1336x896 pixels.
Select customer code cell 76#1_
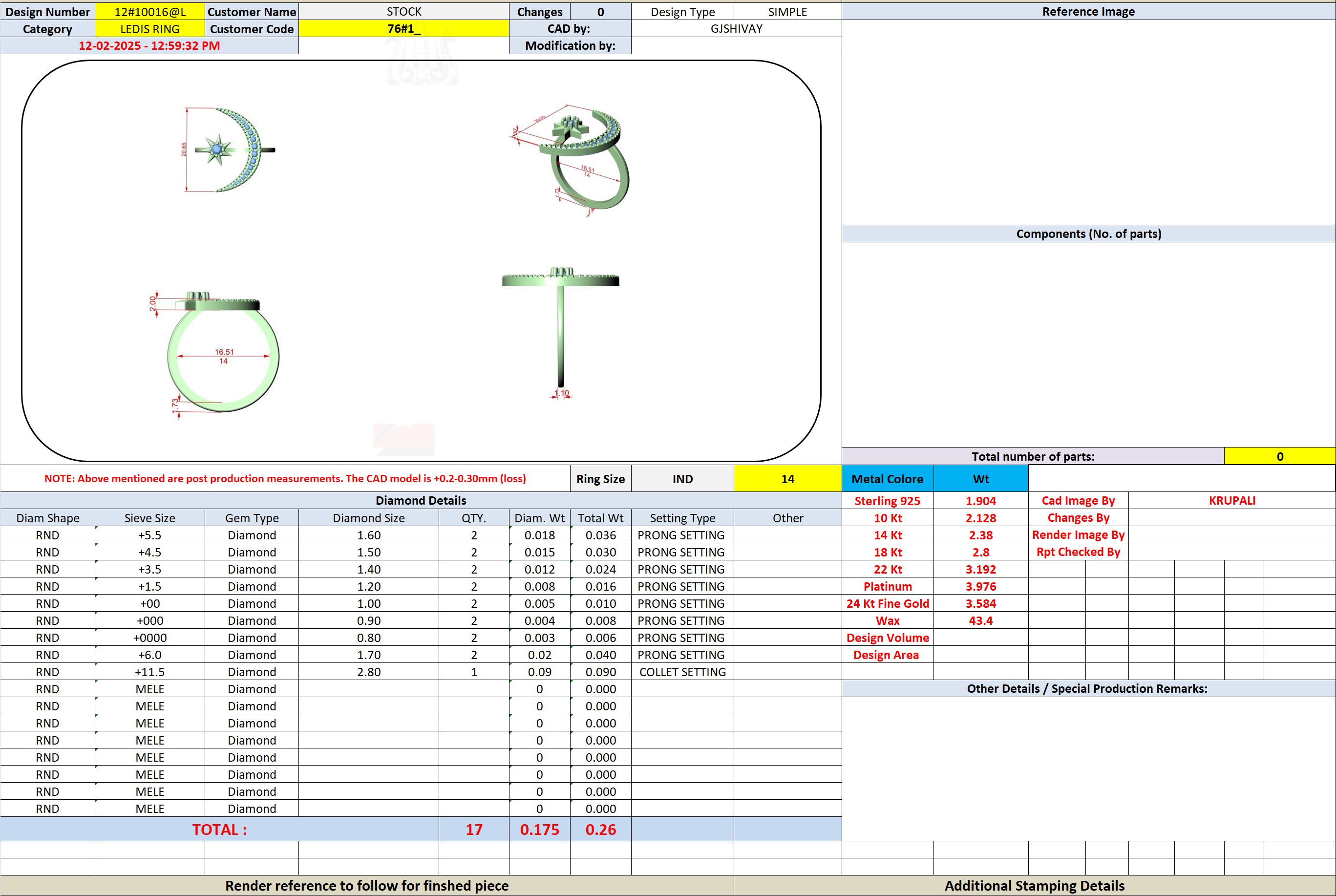(404, 28)
